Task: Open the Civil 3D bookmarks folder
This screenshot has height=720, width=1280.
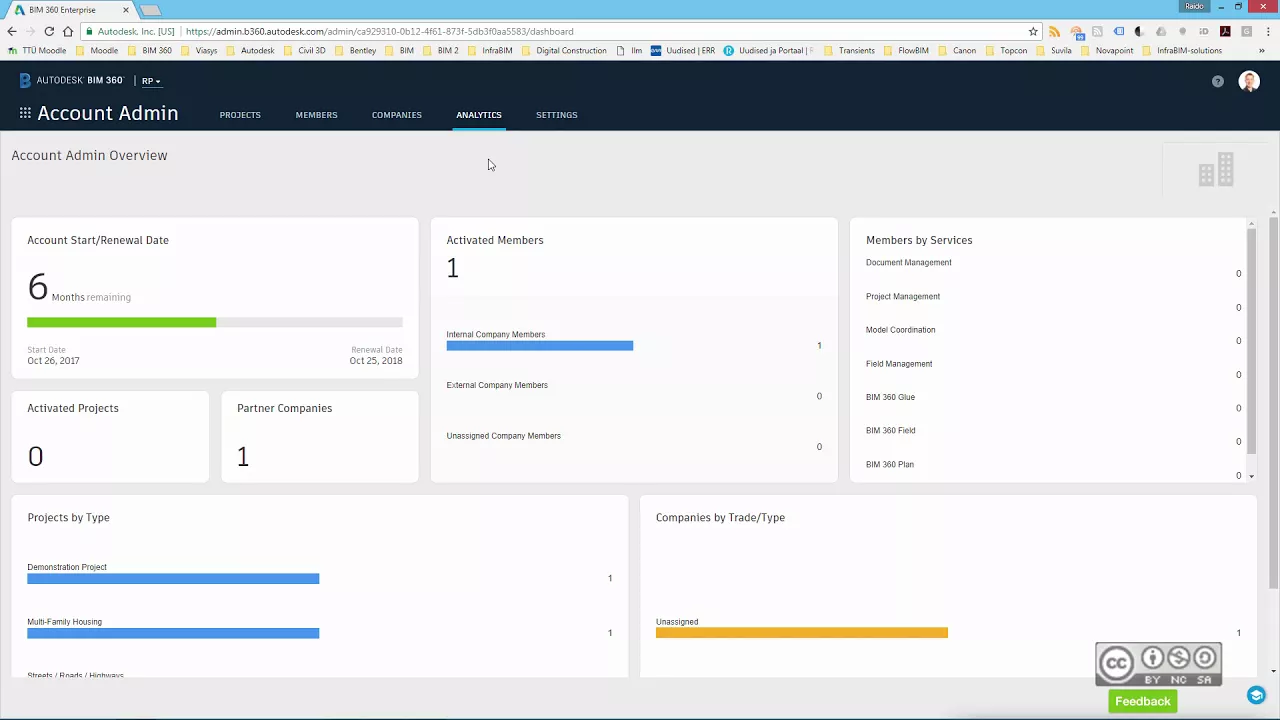Action: [304, 50]
